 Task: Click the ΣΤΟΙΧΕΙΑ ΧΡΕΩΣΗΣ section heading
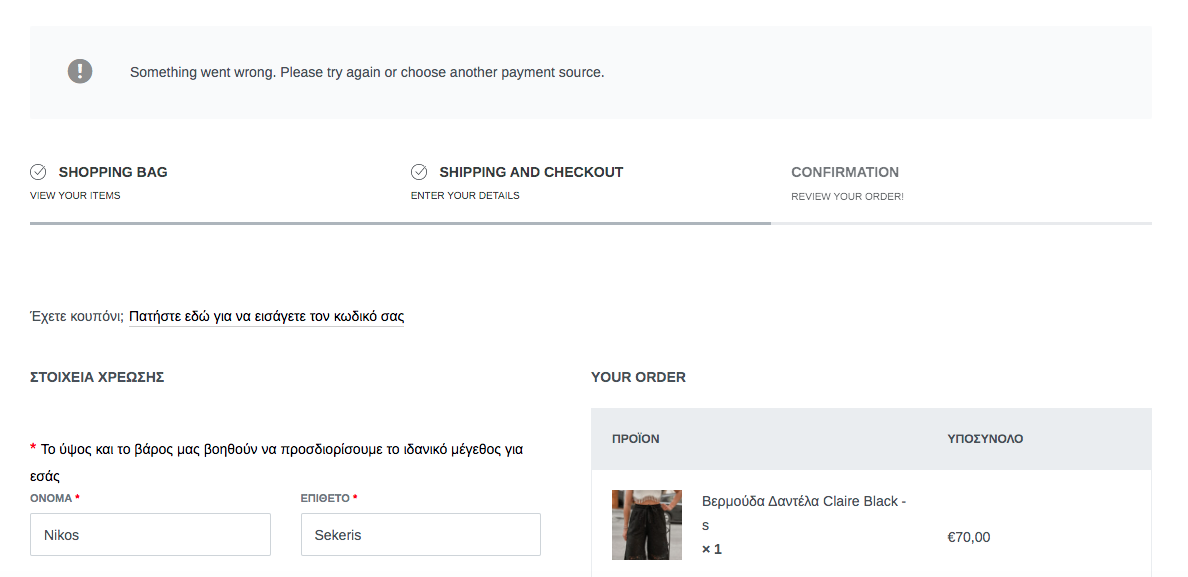pos(98,377)
